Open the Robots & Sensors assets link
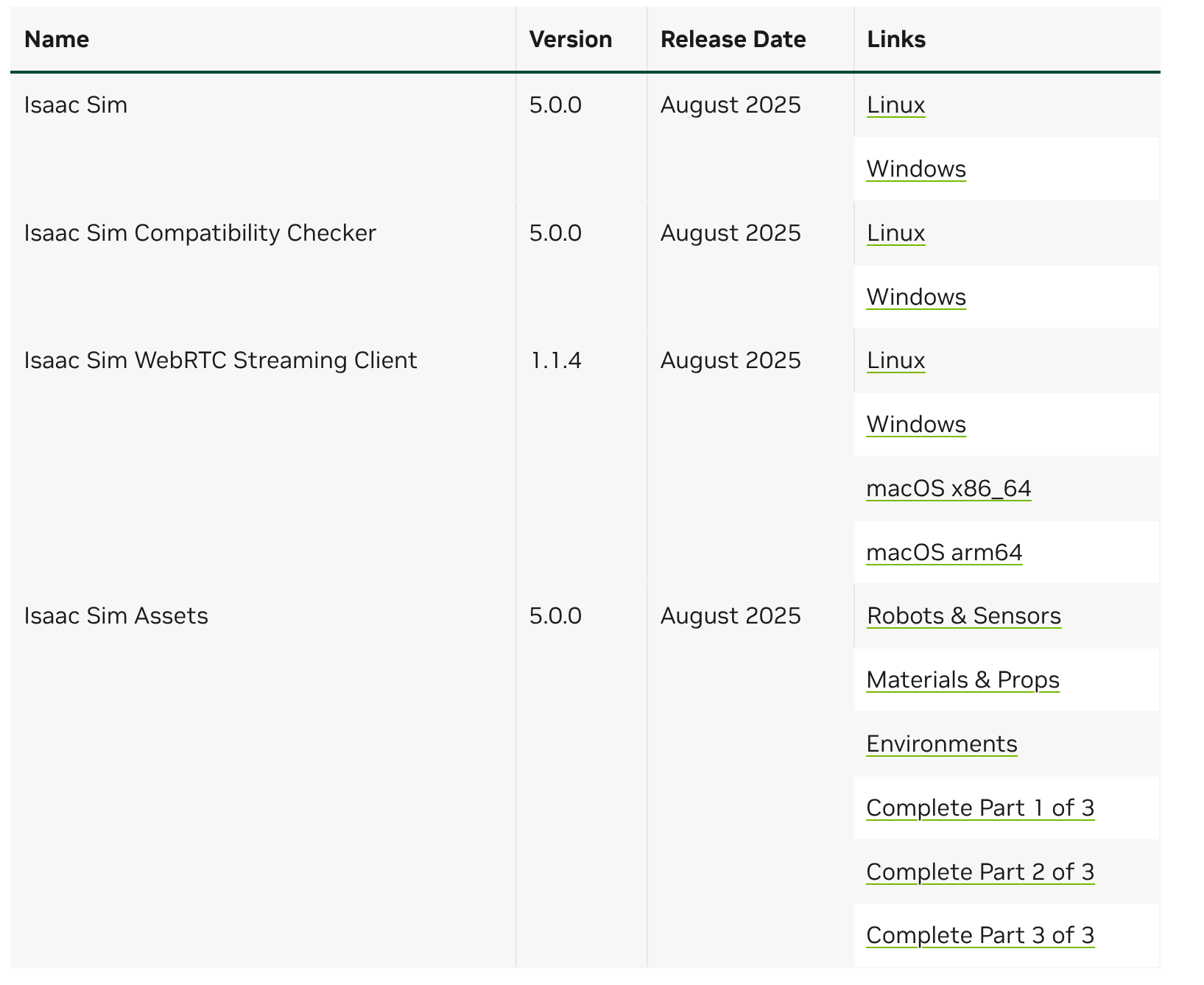Viewport: 1204px width, 985px height. [x=964, y=616]
